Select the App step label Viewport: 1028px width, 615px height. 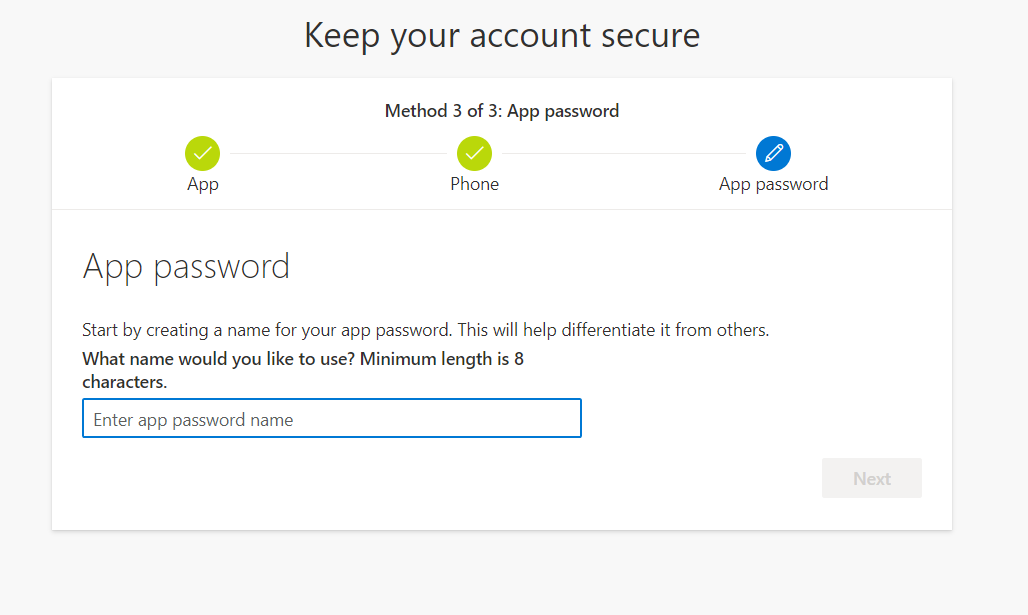click(202, 184)
